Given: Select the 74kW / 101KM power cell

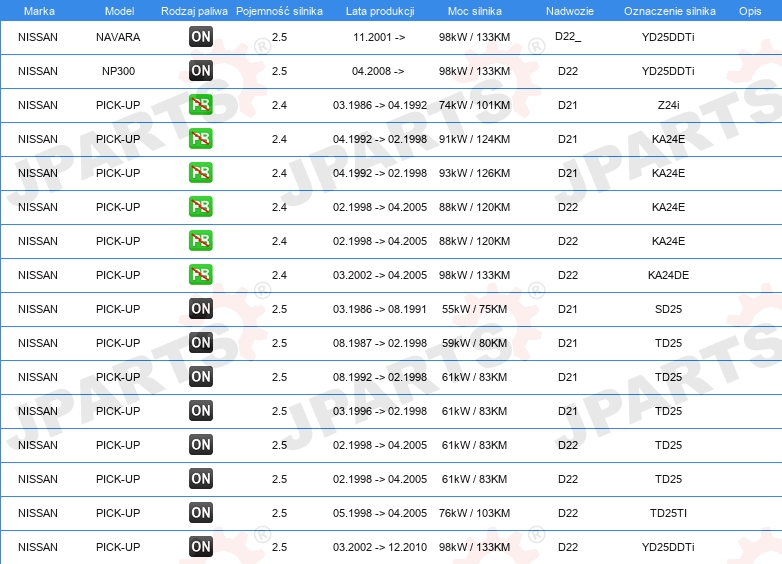Looking at the screenshot, I should pos(474,105).
